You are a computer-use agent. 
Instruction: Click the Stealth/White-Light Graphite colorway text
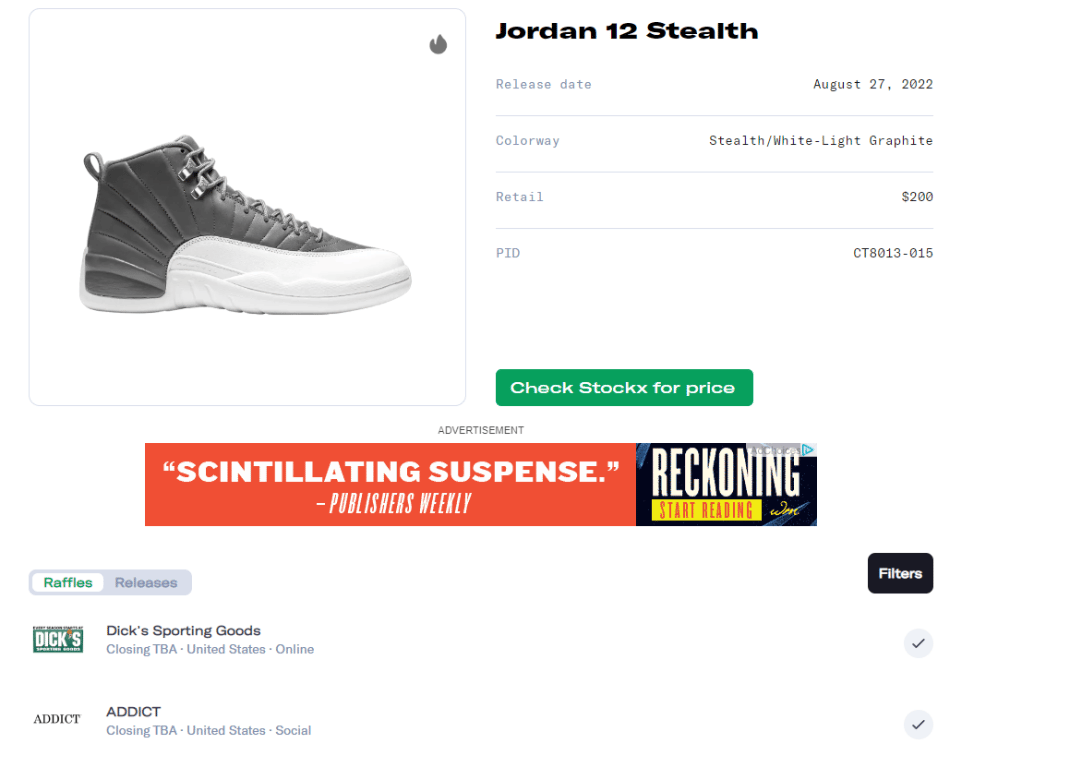tap(820, 141)
